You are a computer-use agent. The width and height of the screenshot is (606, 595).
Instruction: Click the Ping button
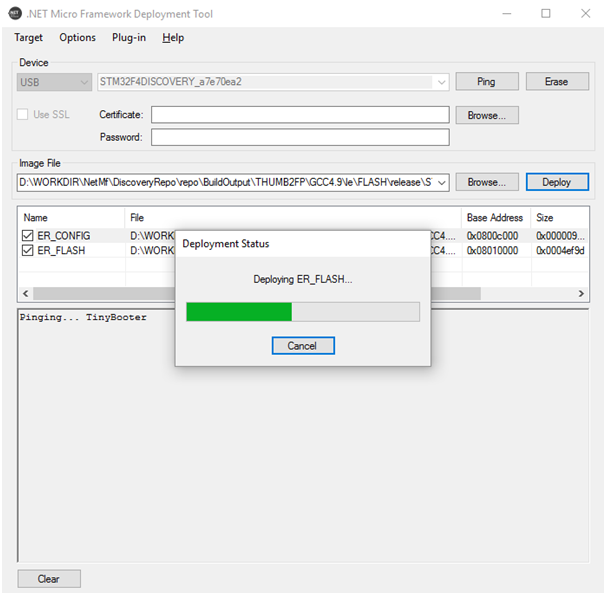click(487, 82)
